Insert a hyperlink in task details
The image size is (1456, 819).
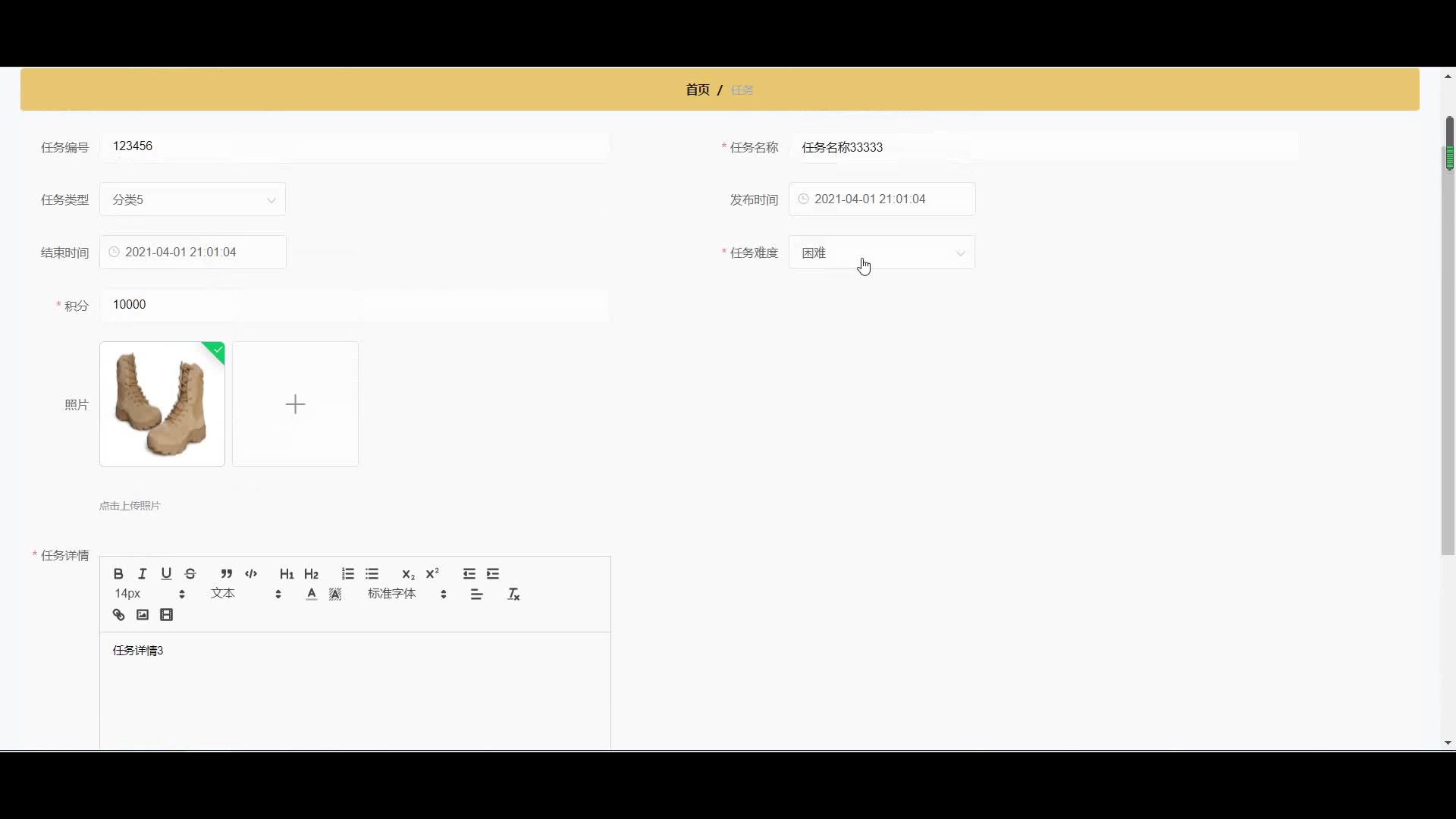[118, 615]
